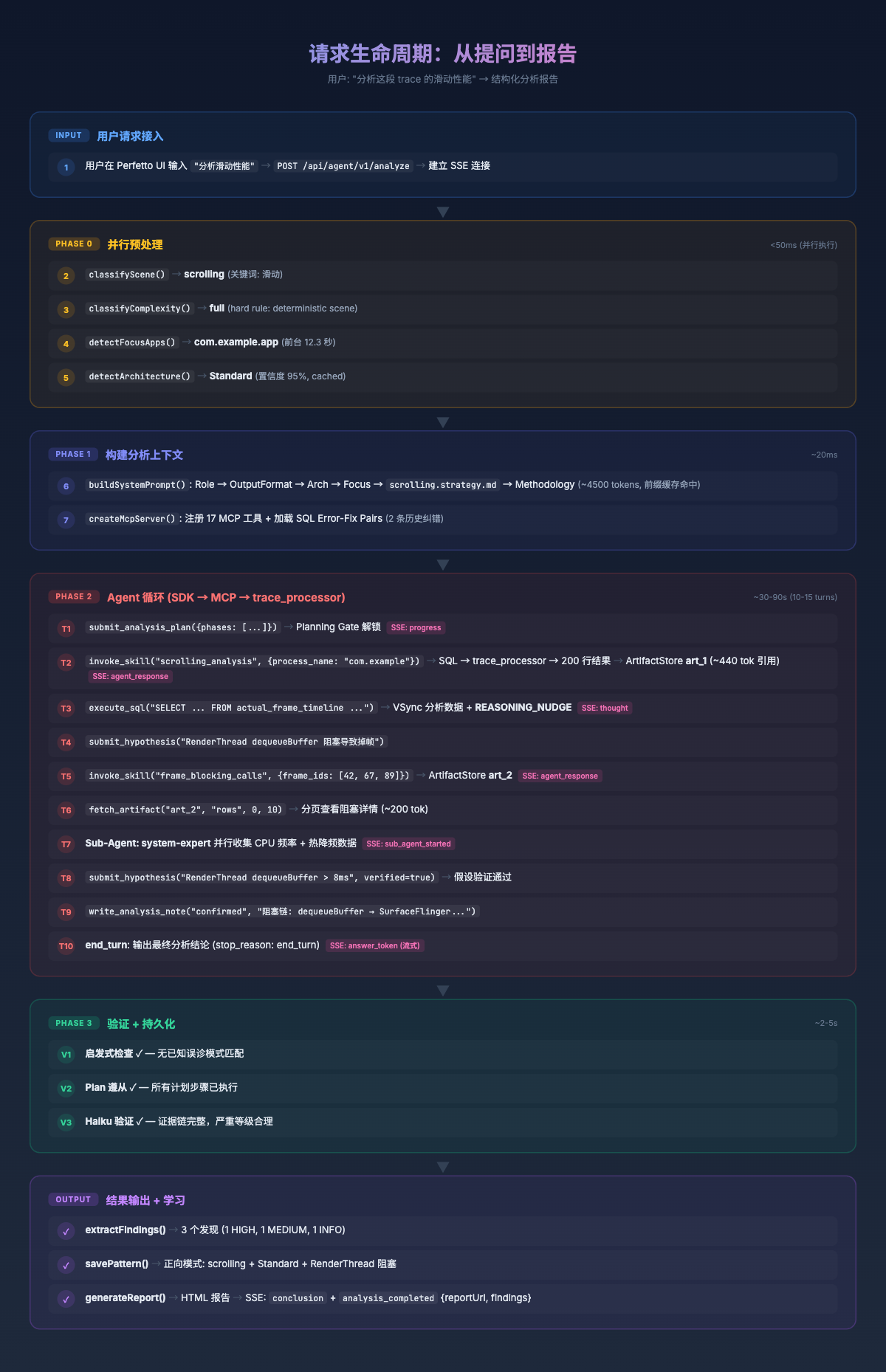Click the step 6 buildSystemPrompt badge
The image size is (886, 1372).
[66, 486]
